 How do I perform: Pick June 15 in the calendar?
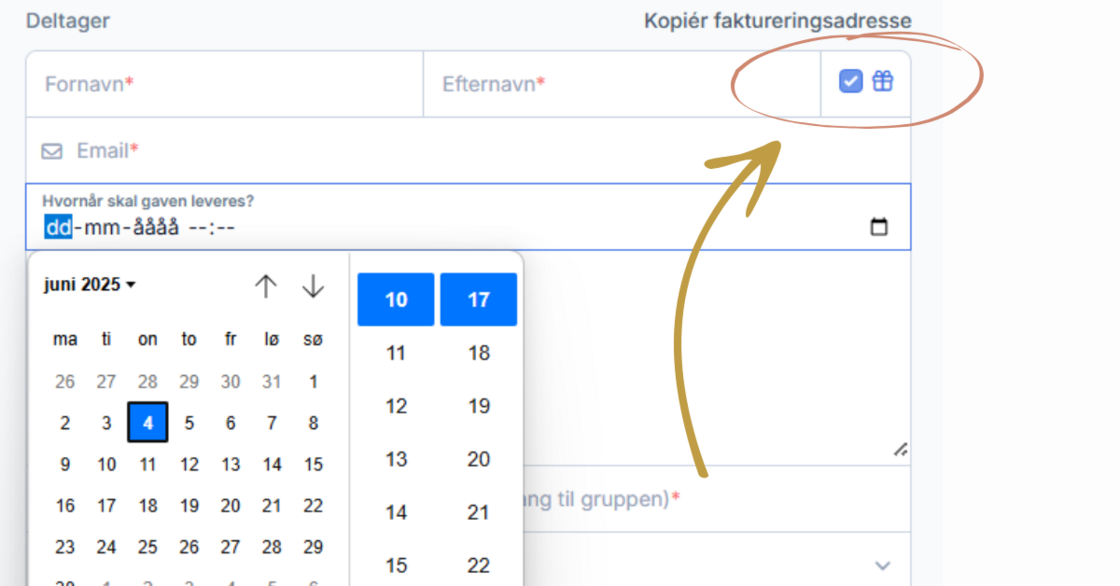click(313, 464)
